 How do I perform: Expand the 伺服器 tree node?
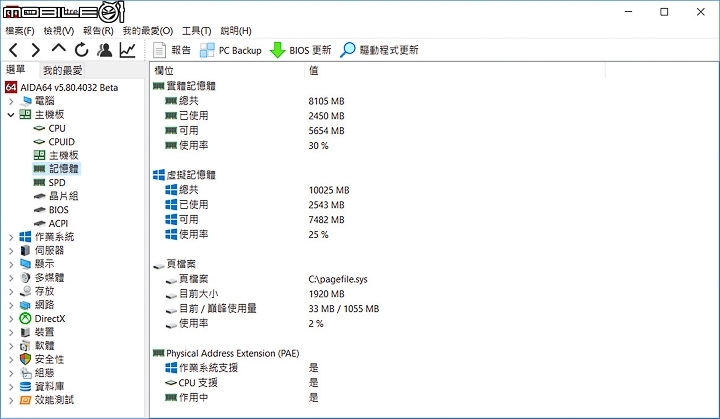(x=11, y=251)
